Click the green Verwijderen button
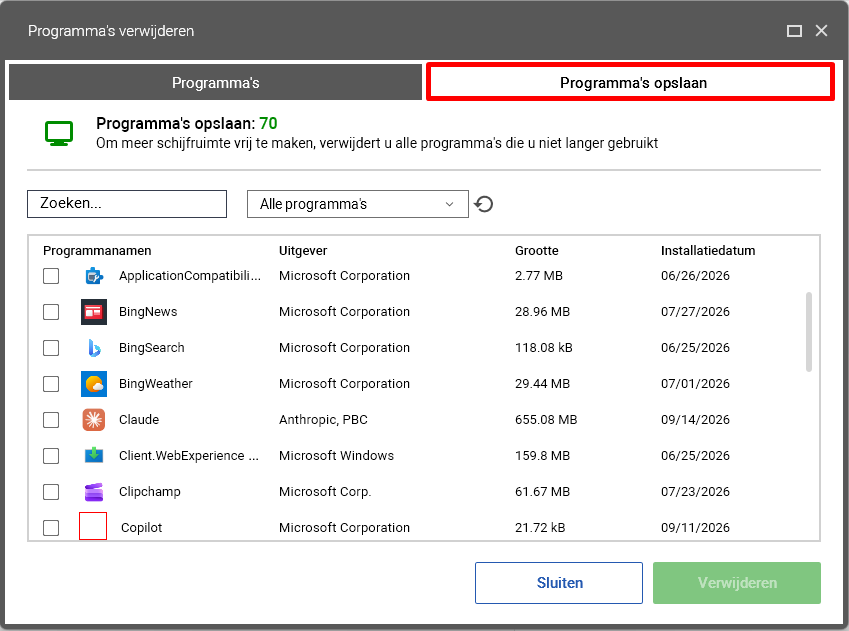Viewport: 849px width, 631px height. (737, 583)
